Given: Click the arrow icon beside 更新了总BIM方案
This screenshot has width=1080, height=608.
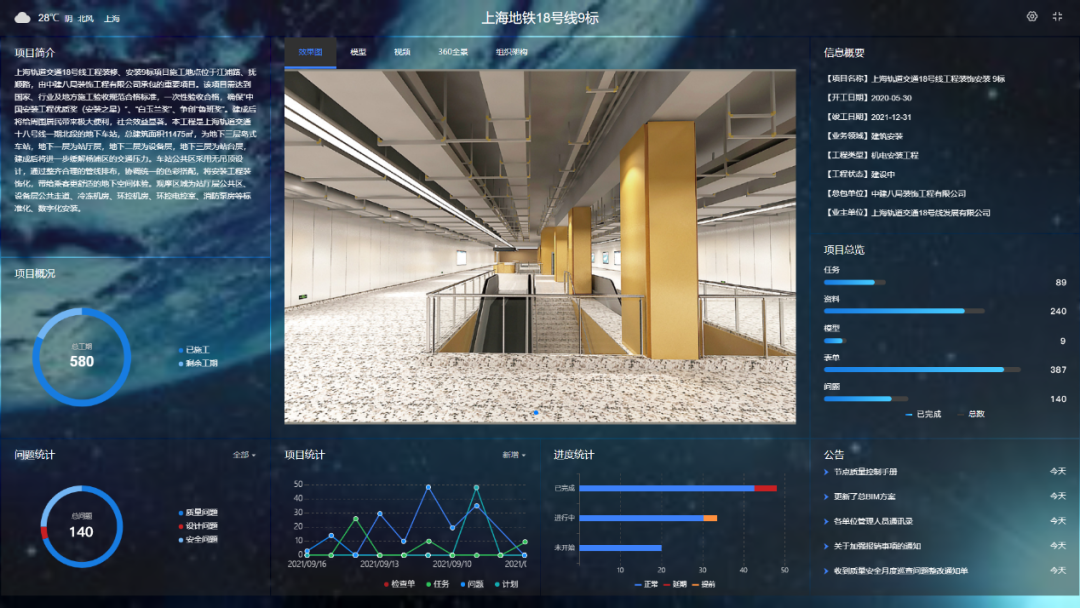Looking at the screenshot, I should coord(824,496).
